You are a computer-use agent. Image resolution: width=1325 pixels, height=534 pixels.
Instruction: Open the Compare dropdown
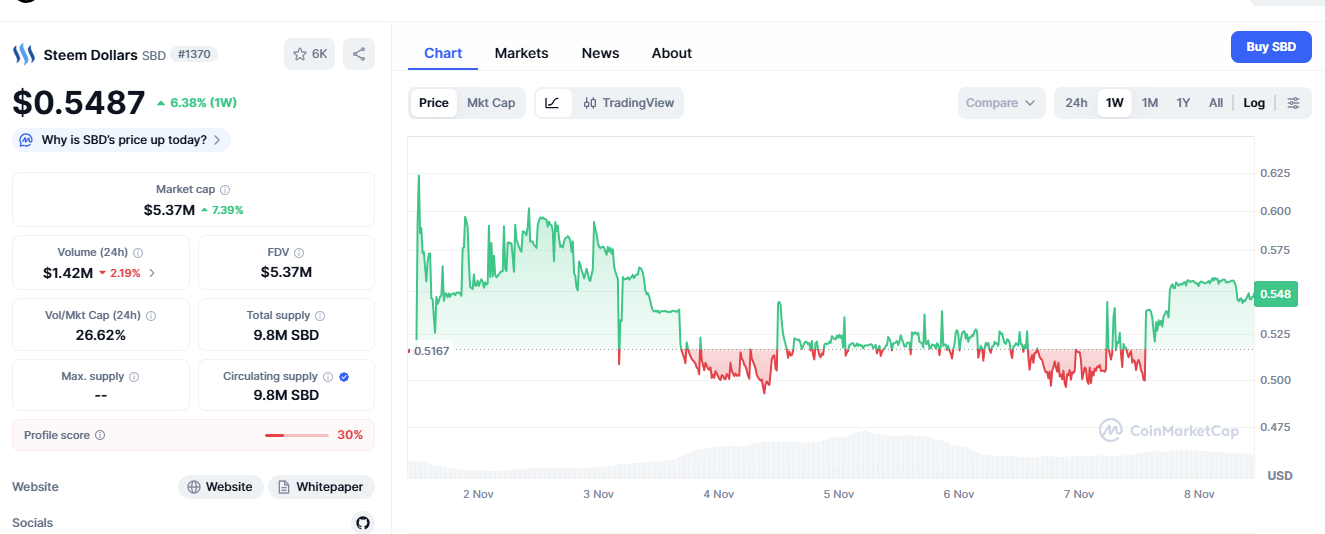click(x=1001, y=103)
